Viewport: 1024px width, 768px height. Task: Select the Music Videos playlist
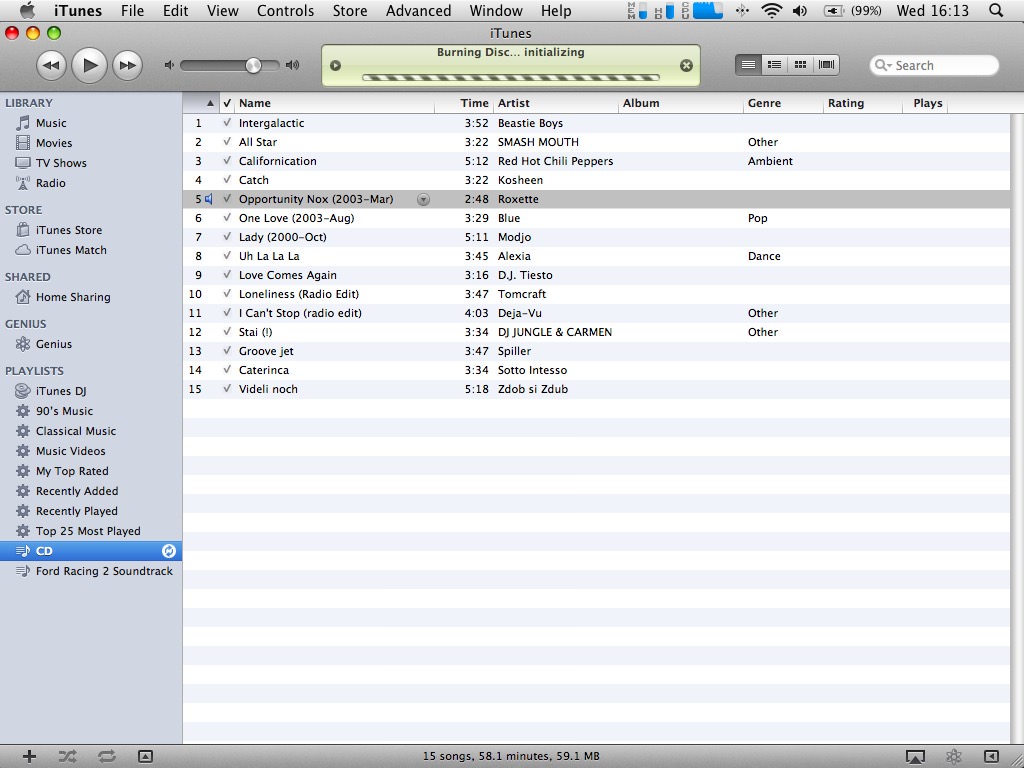coord(71,451)
